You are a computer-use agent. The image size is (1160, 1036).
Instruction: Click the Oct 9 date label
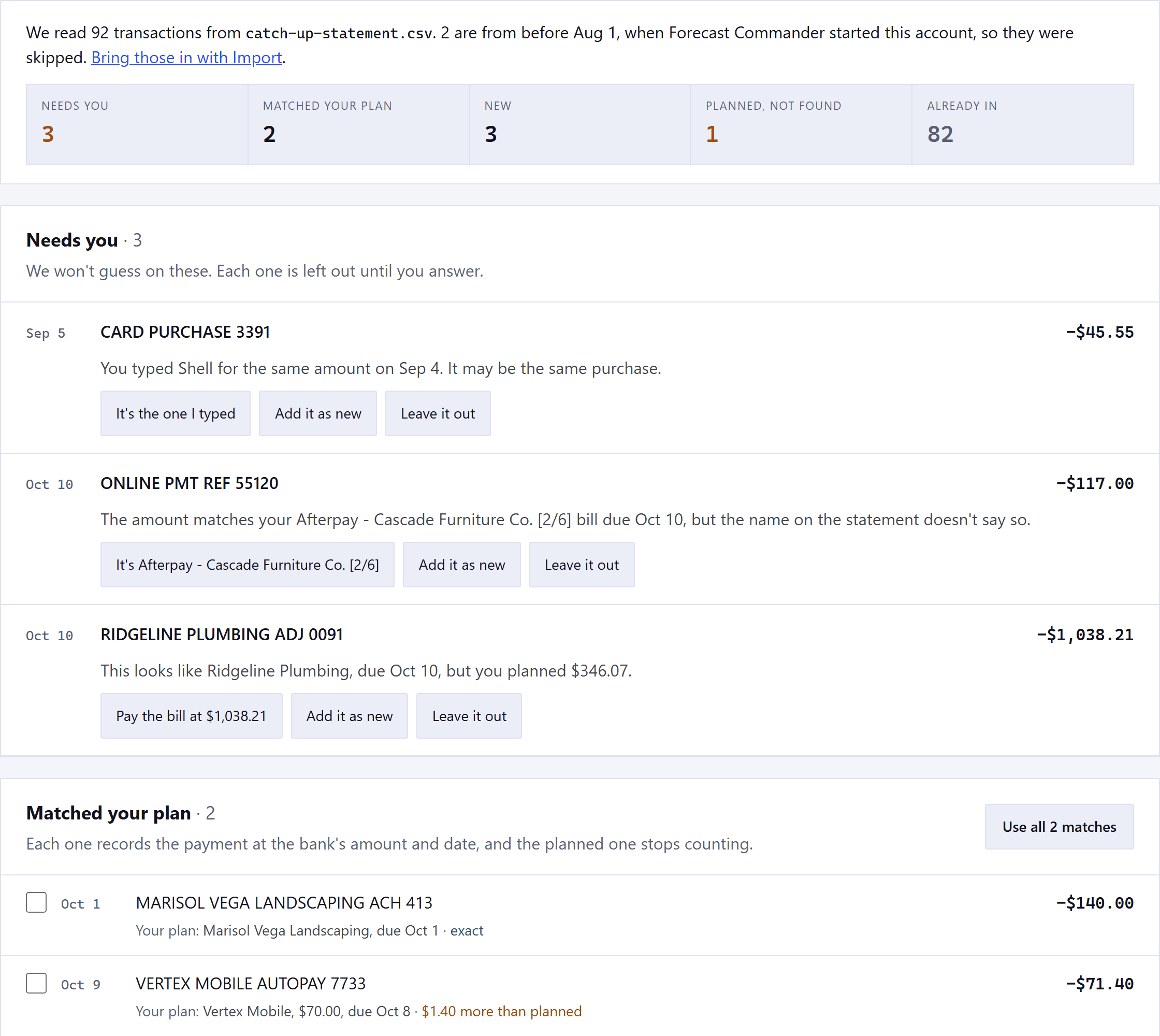(81, 985)
